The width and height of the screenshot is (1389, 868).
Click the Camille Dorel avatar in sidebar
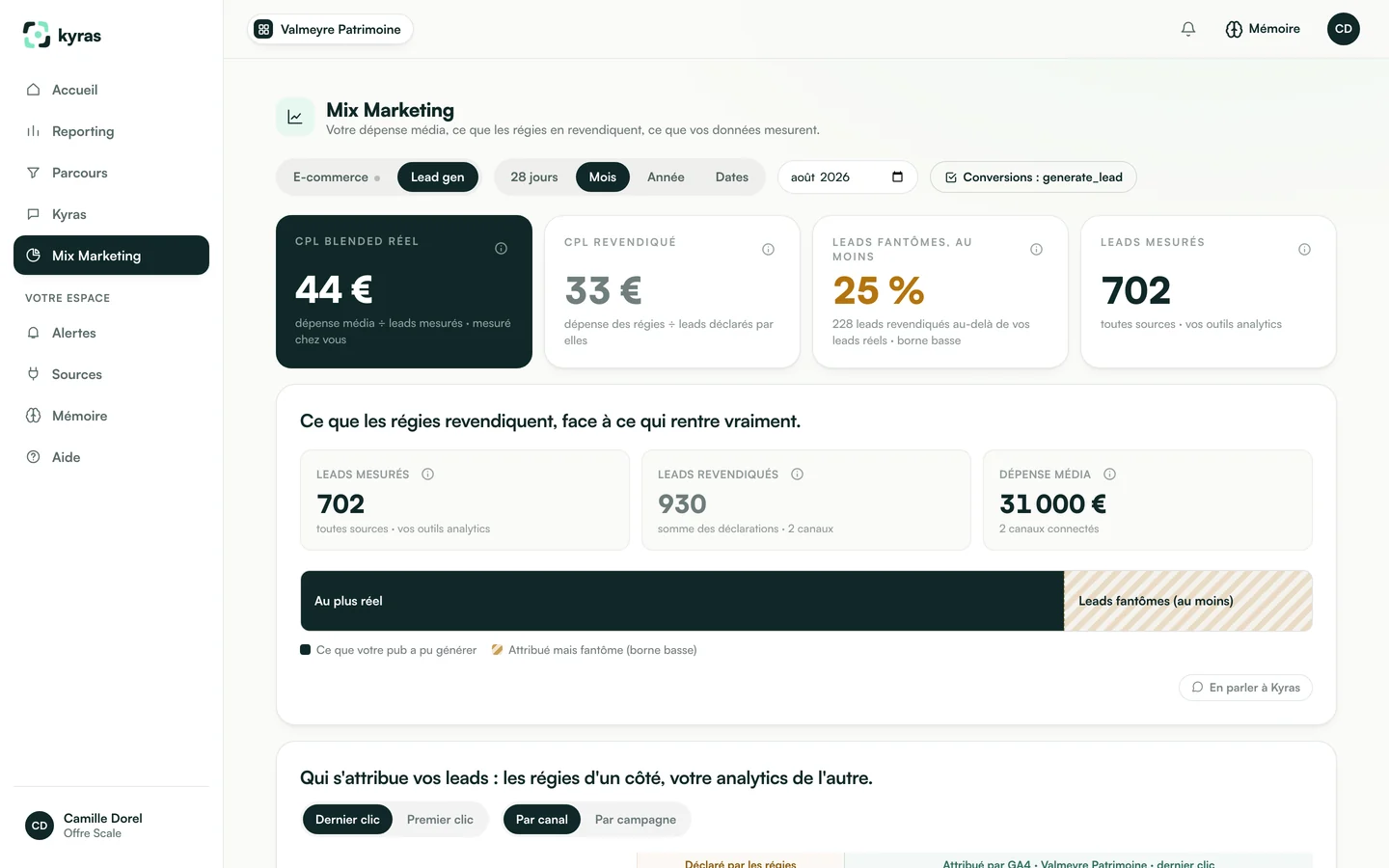click(x=40, y=826)
